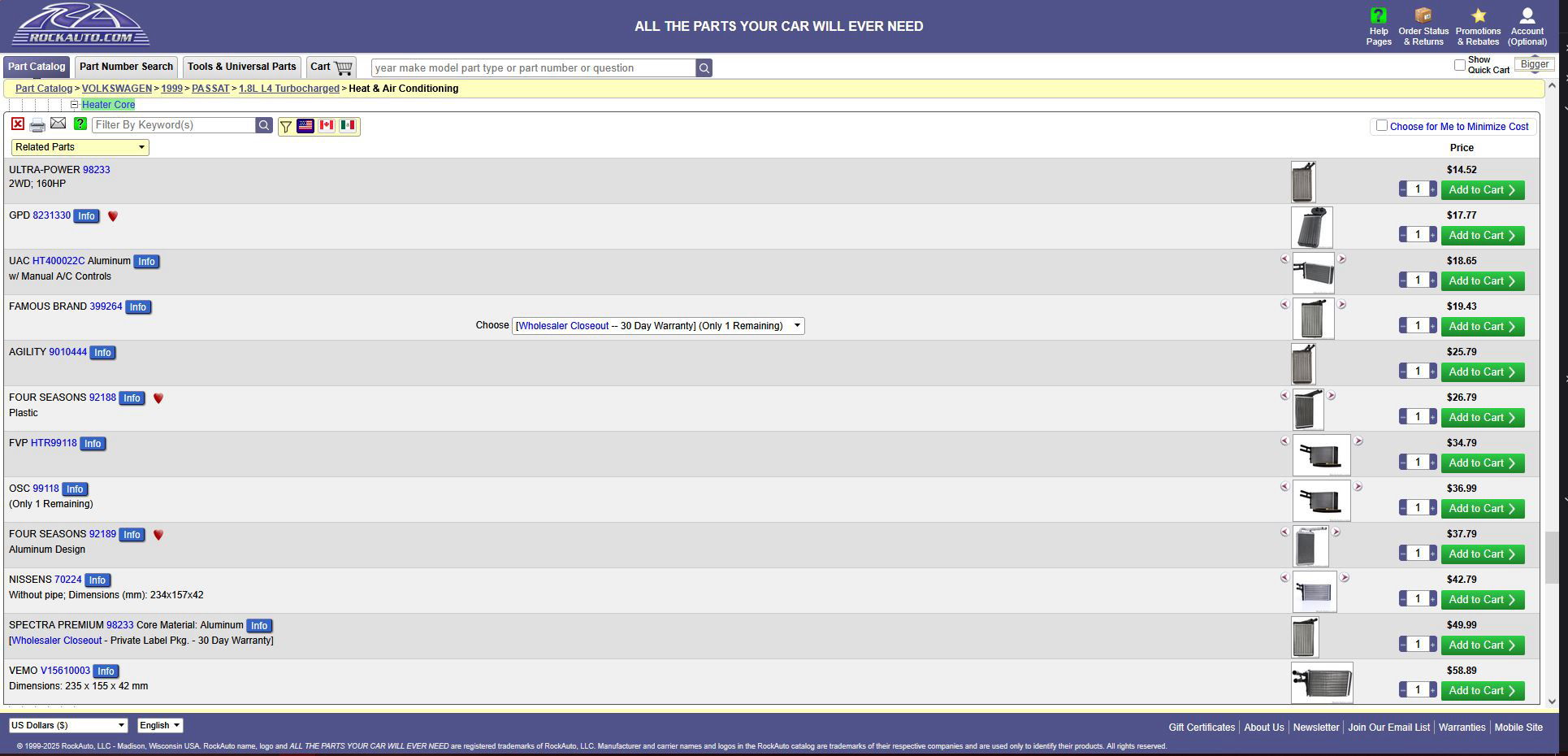Click the heart icon beside GPD 8231330
The height and width of the screenshot is (756, 1568).
[113, 216]
